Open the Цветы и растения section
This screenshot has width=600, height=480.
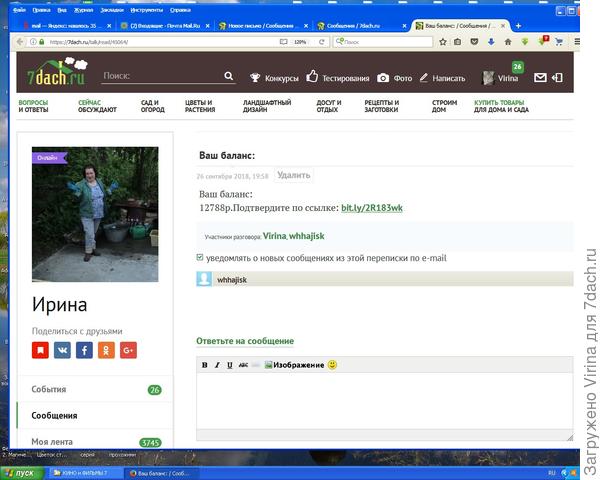point(200,106)
